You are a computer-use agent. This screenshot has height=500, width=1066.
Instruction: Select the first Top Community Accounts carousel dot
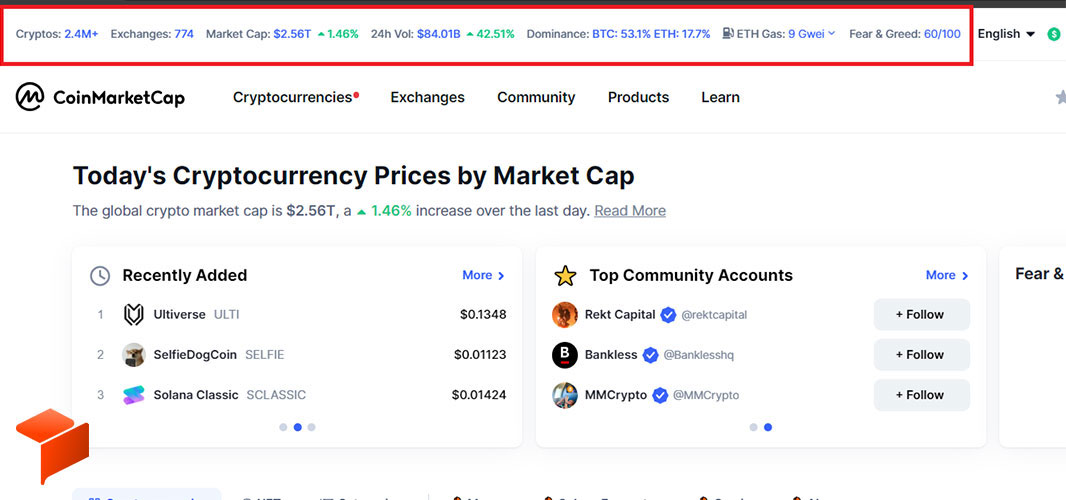pos(753,427)
